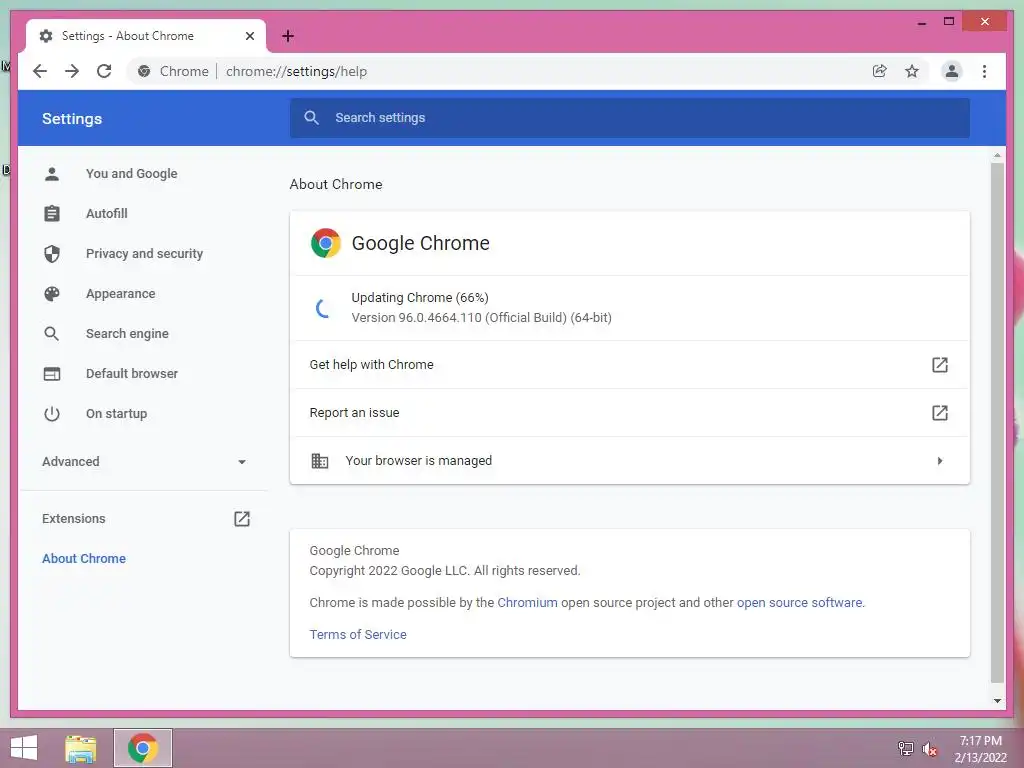Click the Chrome taskbar icon
This screenshot has width=1024, height=768.
pos(143,748)
